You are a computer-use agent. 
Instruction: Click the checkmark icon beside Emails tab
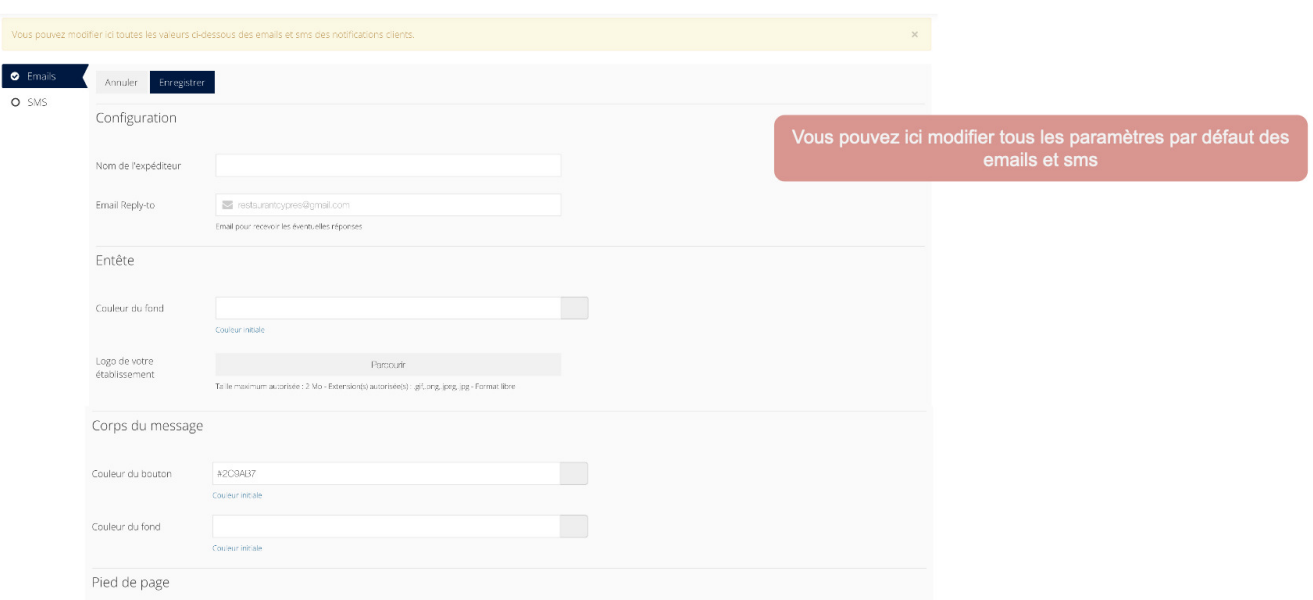[x=15, y=76]
